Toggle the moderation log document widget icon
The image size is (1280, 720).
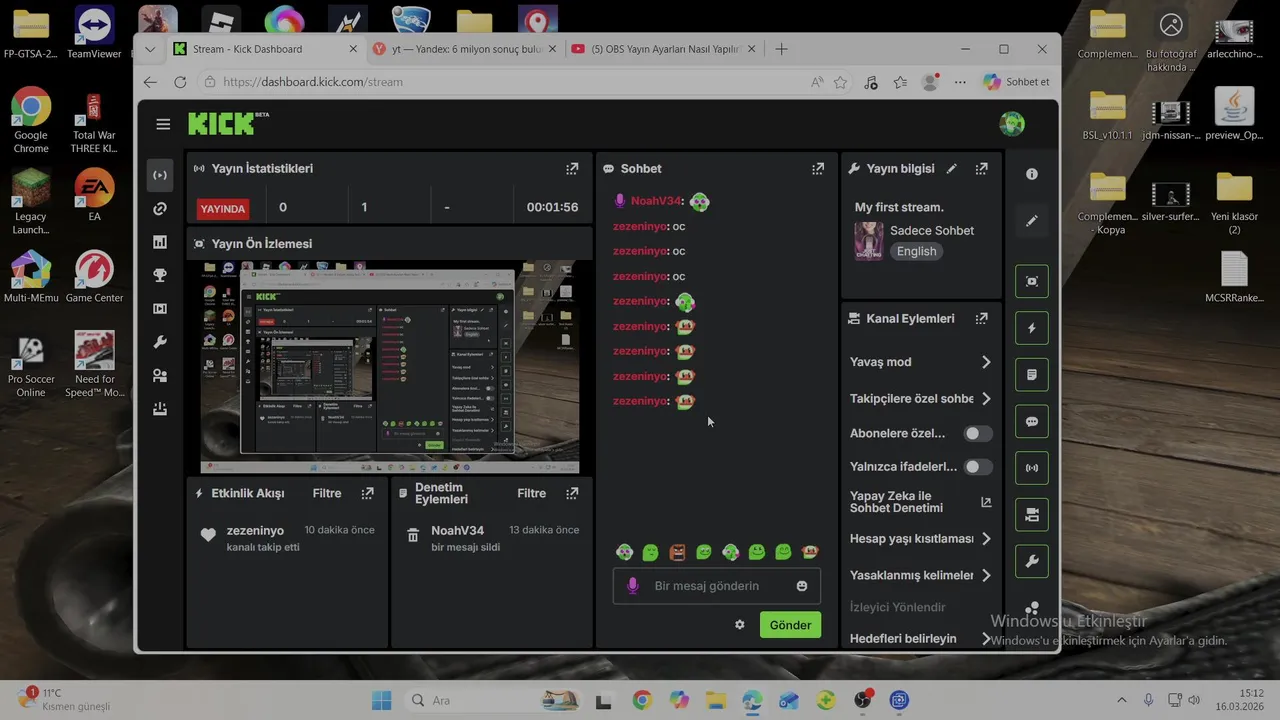pyautogui.click(x=1032, y=375)
